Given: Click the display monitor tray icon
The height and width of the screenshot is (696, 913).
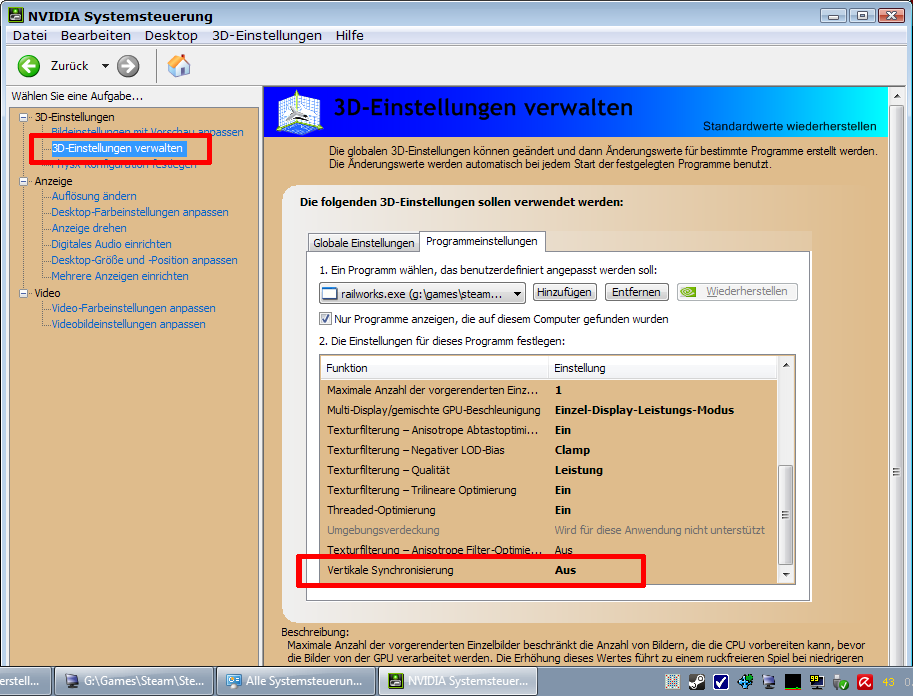Looking at the screenshot, I should [x=769, y=681].
